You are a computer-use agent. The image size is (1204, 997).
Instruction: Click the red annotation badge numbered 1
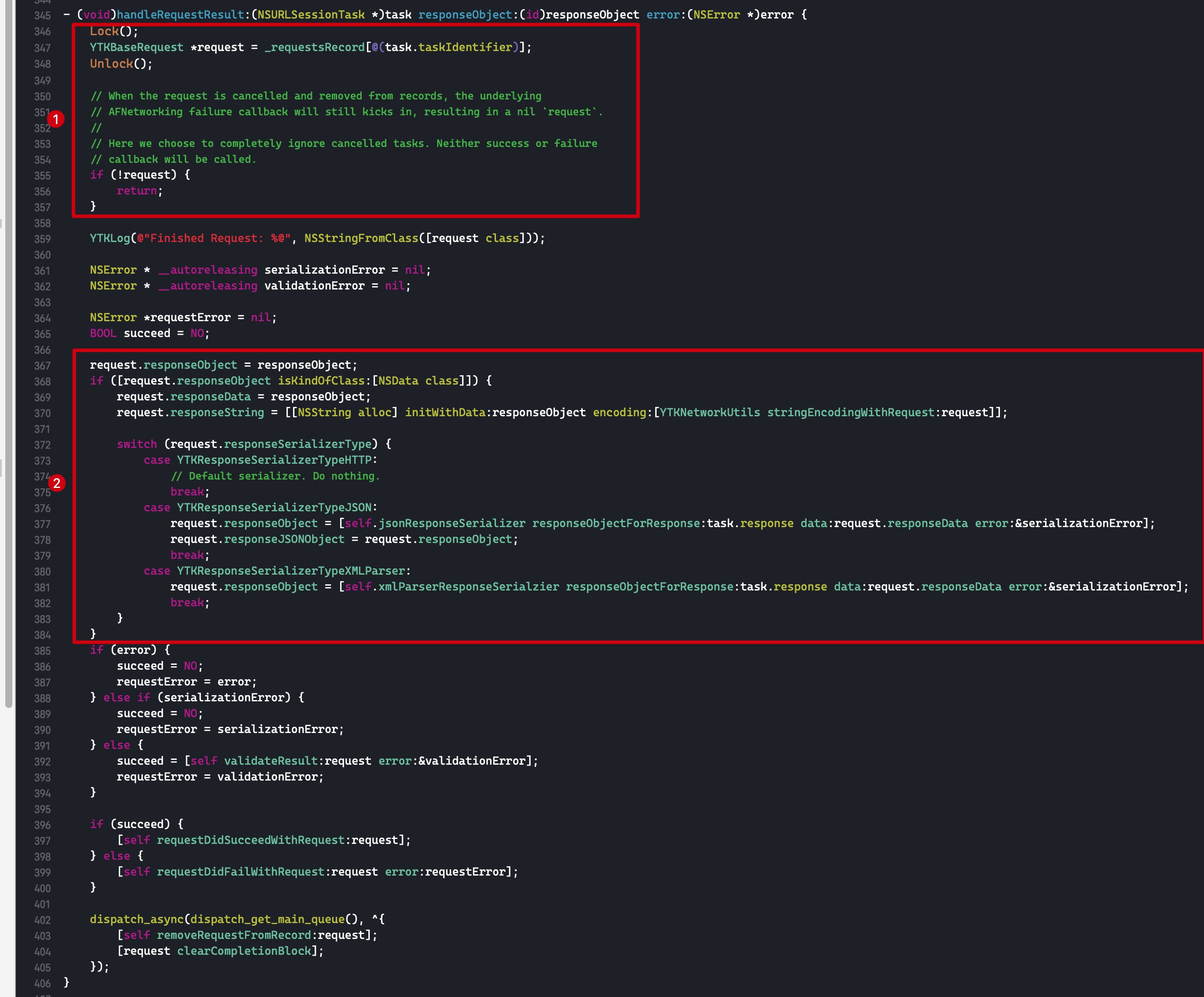pos(55,119)
